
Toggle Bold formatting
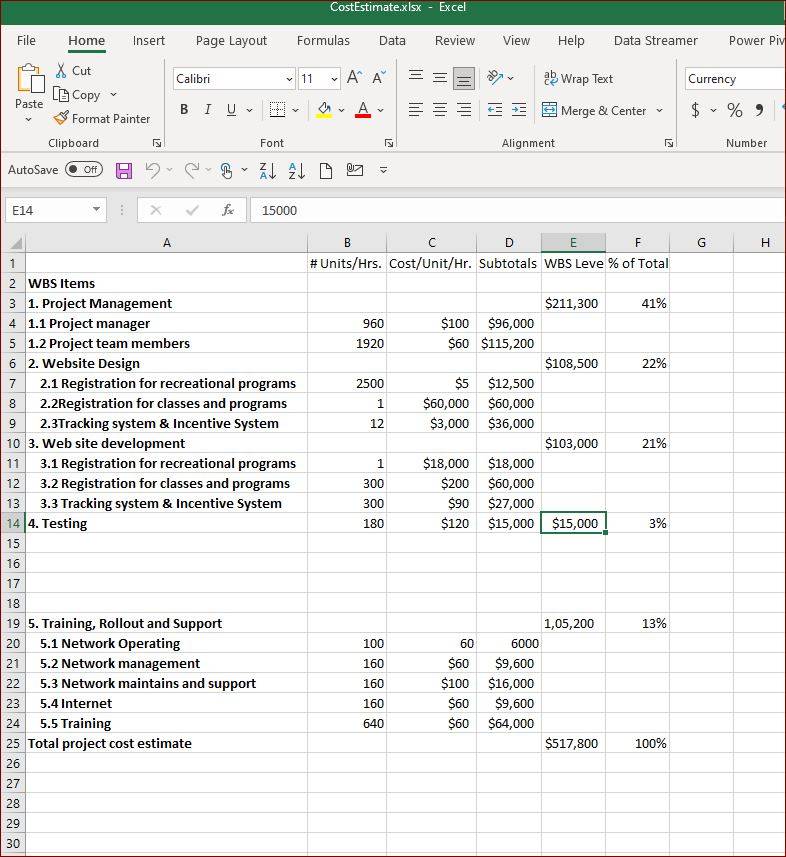184,109
